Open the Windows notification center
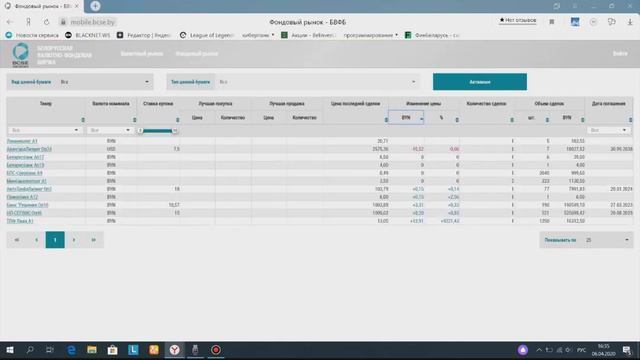 [627, 350]
